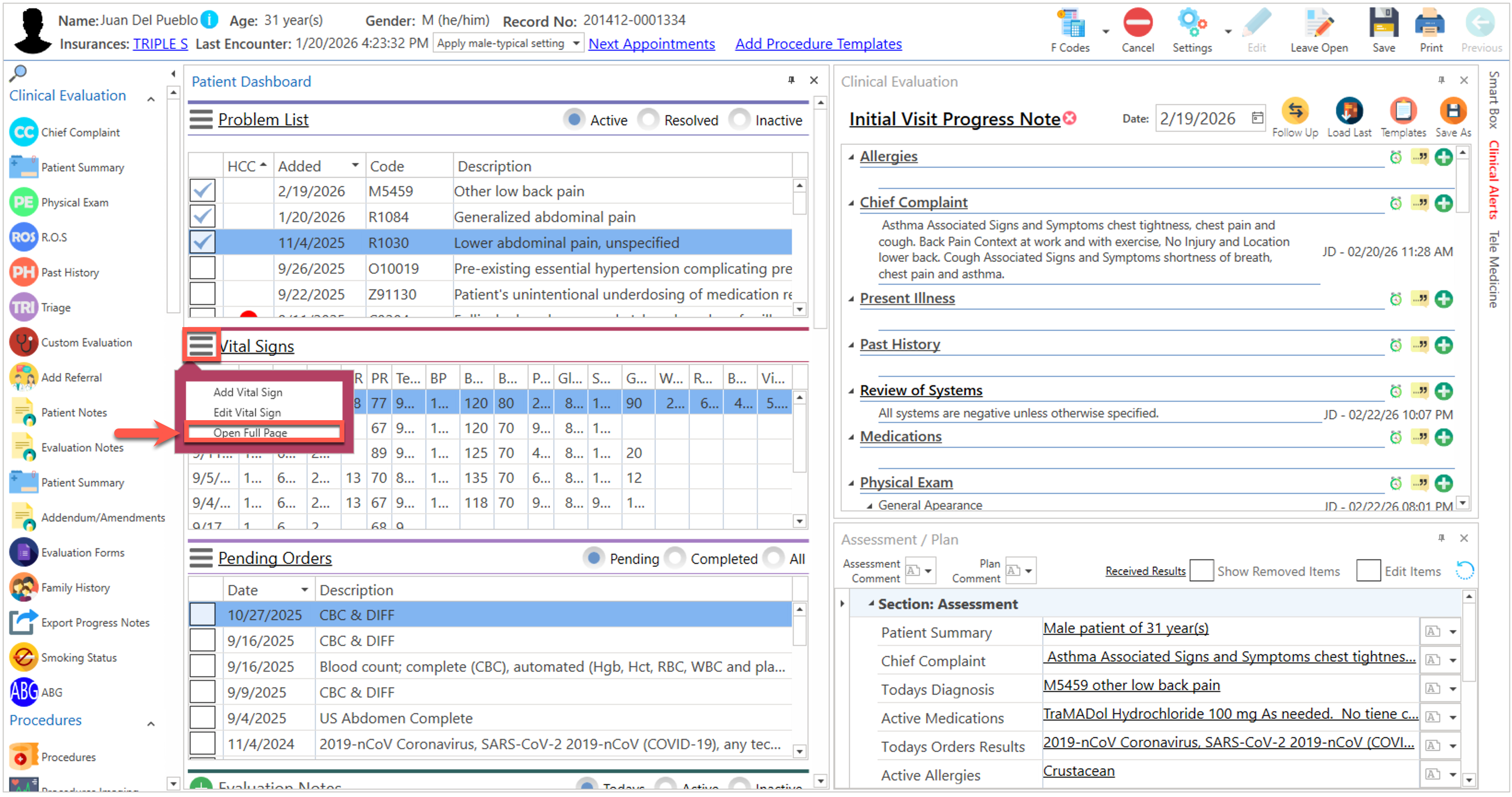
Task: Select Add Vital Sign from menu
Action: [248, 392]
